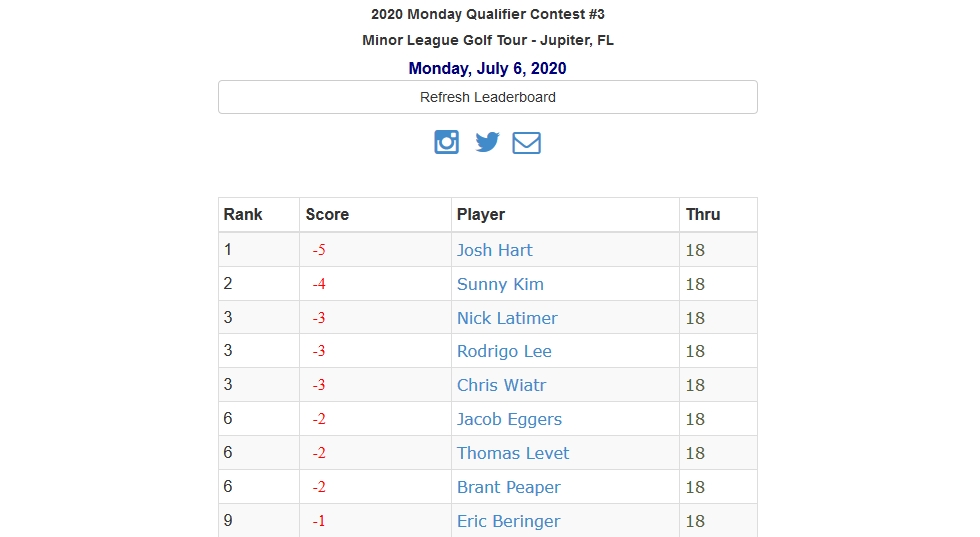Click the Score column header
The height and width of the screenshot is (537, 980).
[x=327, y=214]
